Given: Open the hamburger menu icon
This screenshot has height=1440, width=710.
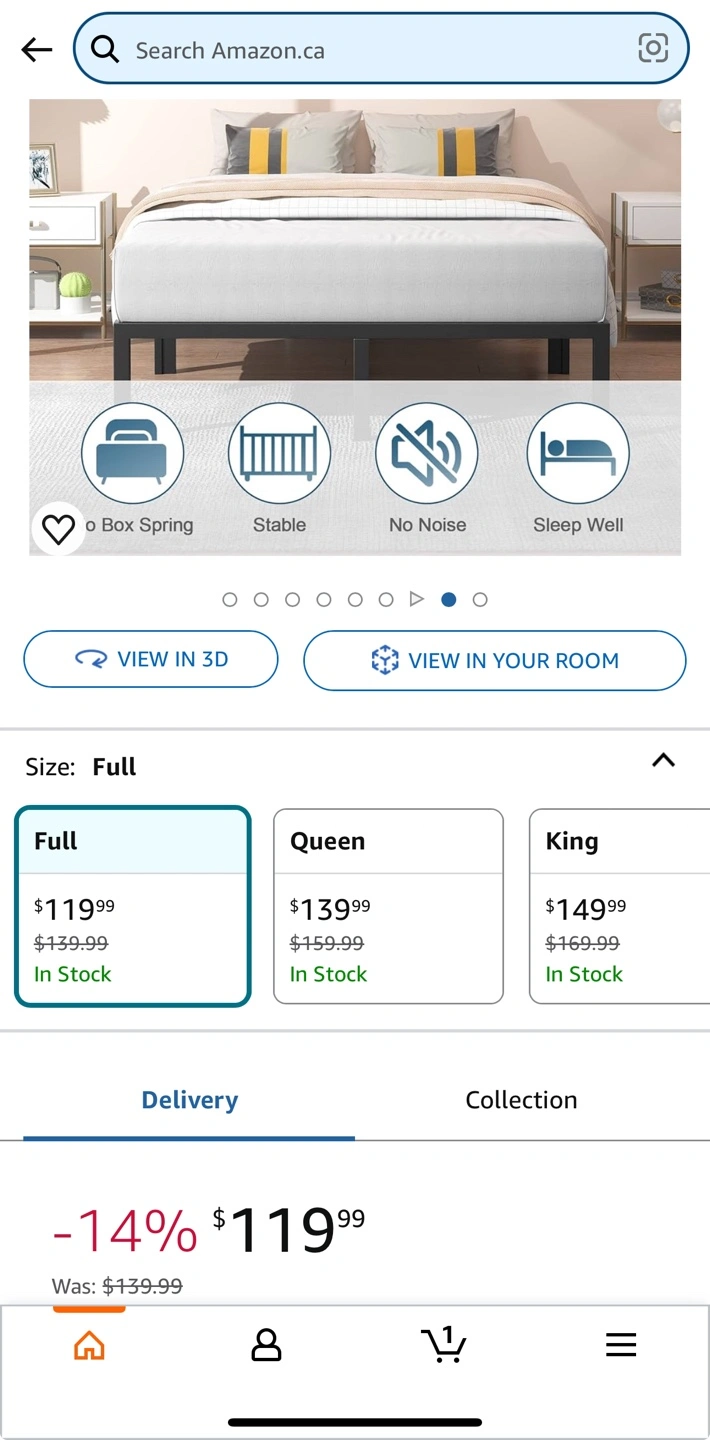Looking at the screenshot, I should [x=621, y=1346].
